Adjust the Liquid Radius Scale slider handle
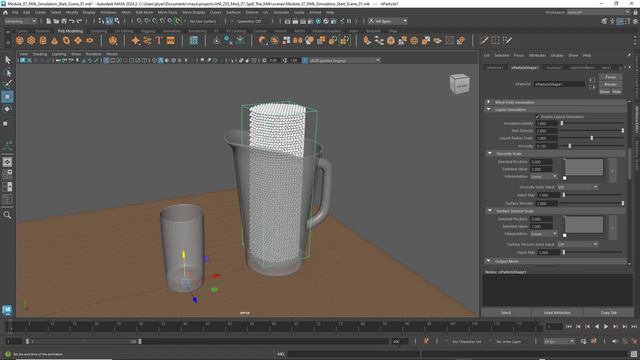The height and width of the screenshot is (360, 640). (x=592, y=138)
